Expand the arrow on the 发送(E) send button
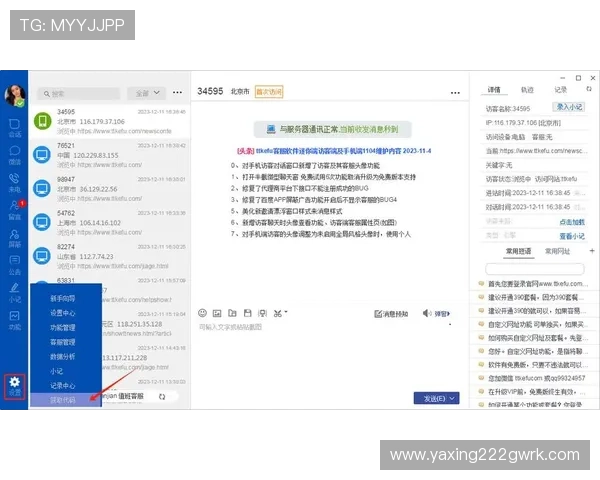This screenshot has height=480, width=600. tap(452, 398)
